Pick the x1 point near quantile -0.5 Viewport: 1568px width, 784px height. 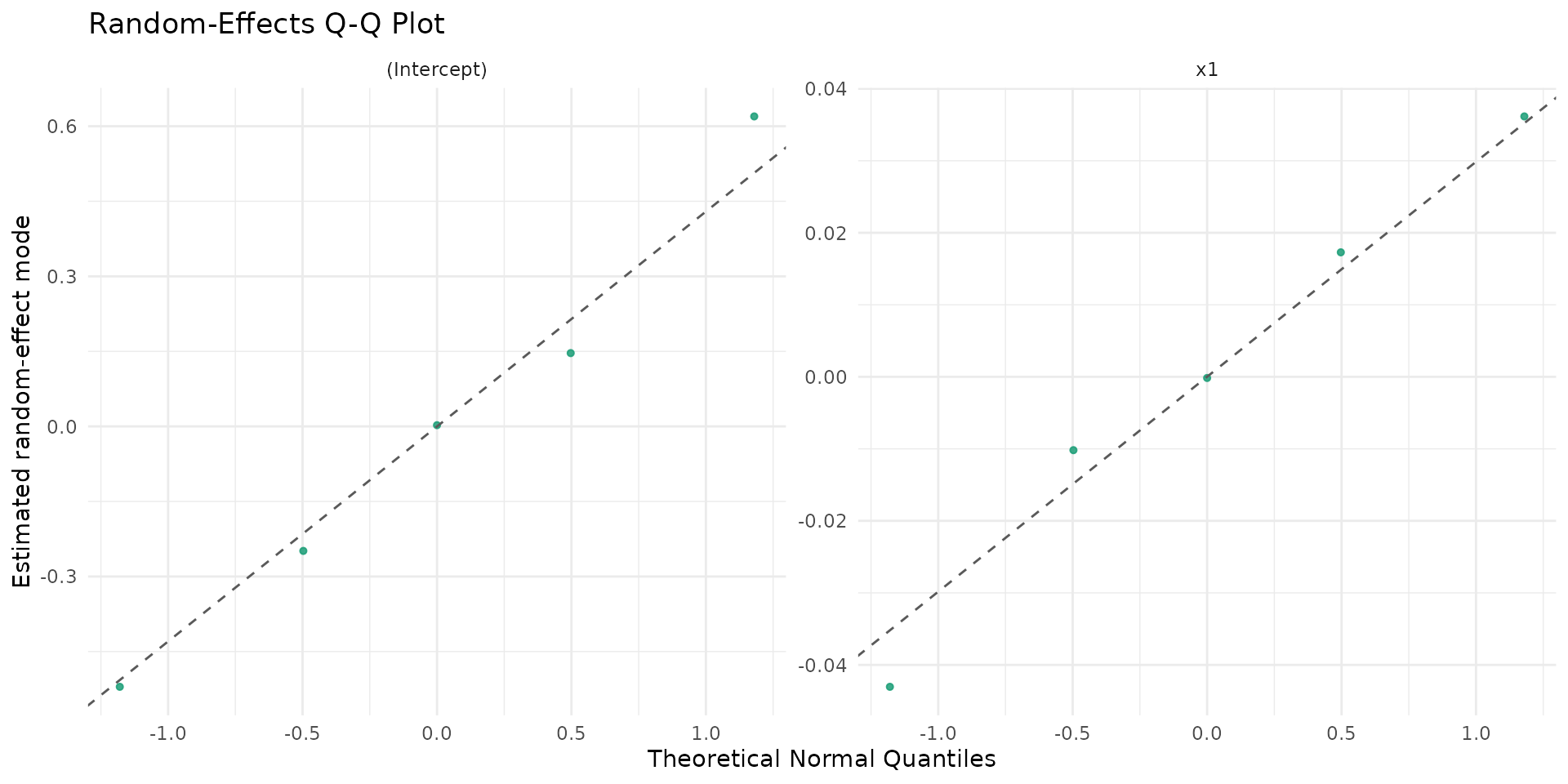click(1073, 450)
